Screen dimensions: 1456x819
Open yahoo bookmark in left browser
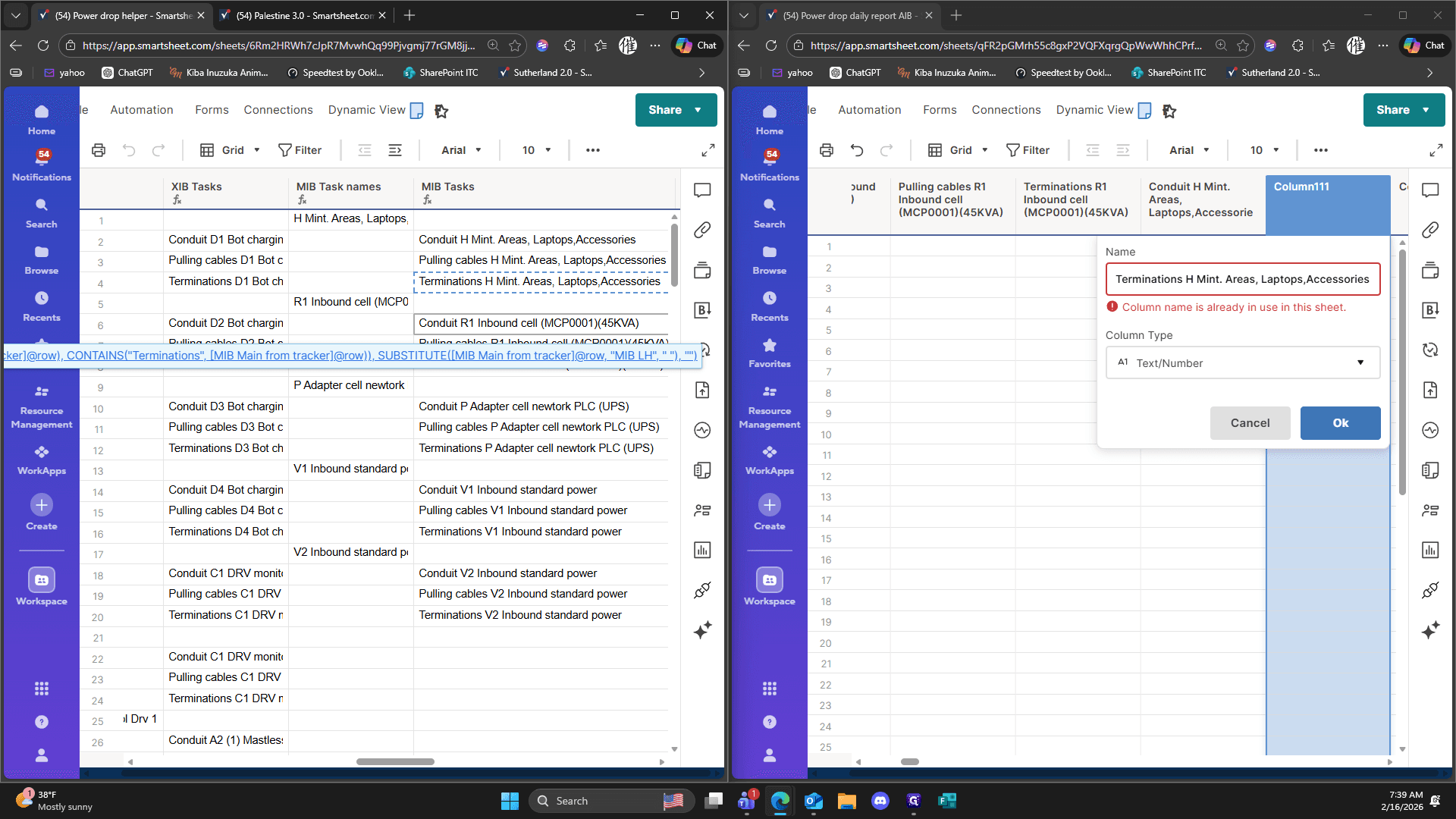coord(64,73)
